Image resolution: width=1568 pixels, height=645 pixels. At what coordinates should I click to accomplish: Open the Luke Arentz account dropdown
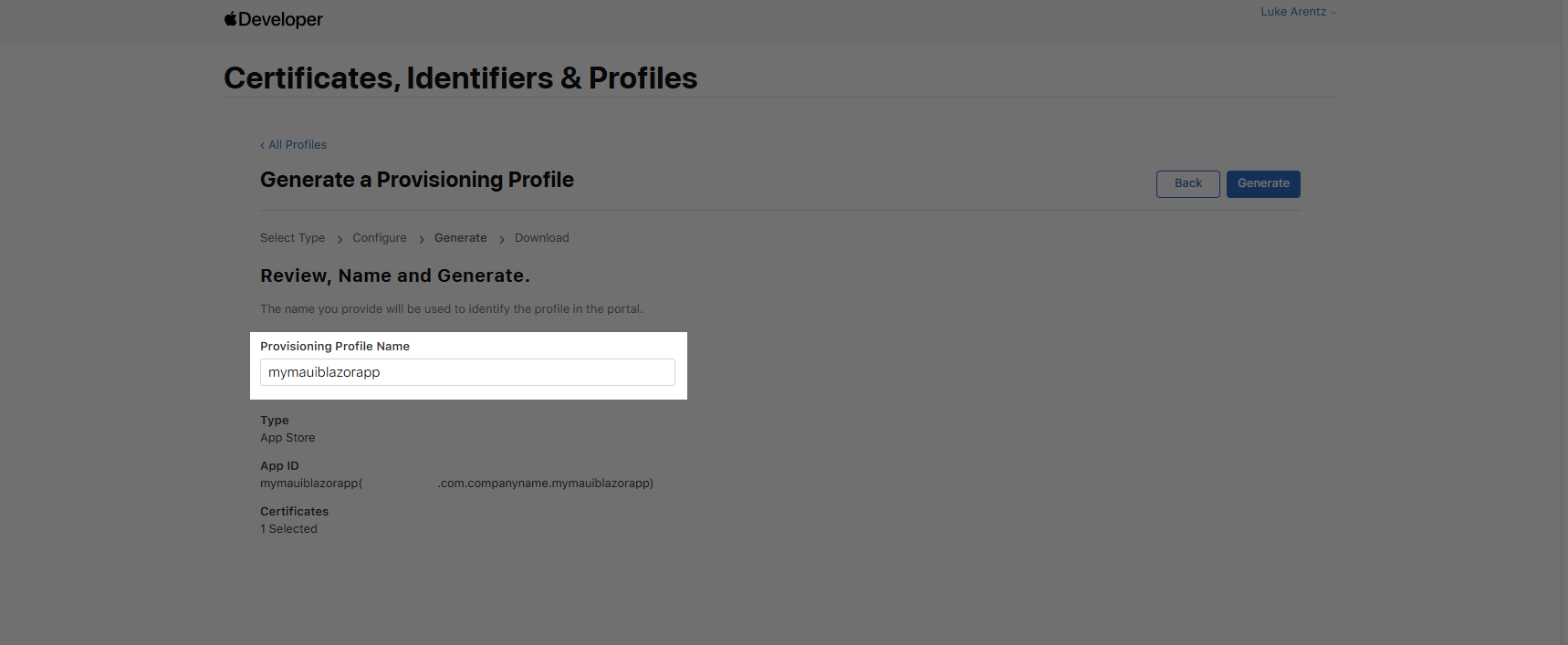tap(1298, 12)
